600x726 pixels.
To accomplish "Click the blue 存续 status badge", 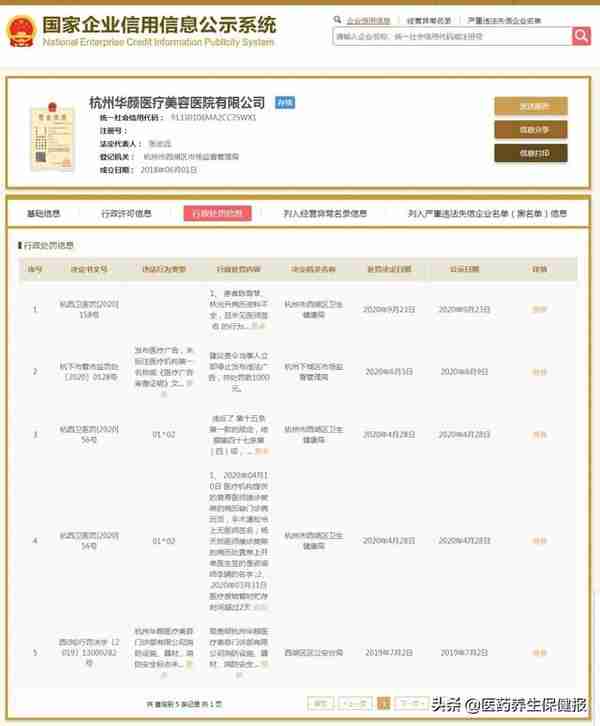I will coord(285,102).
